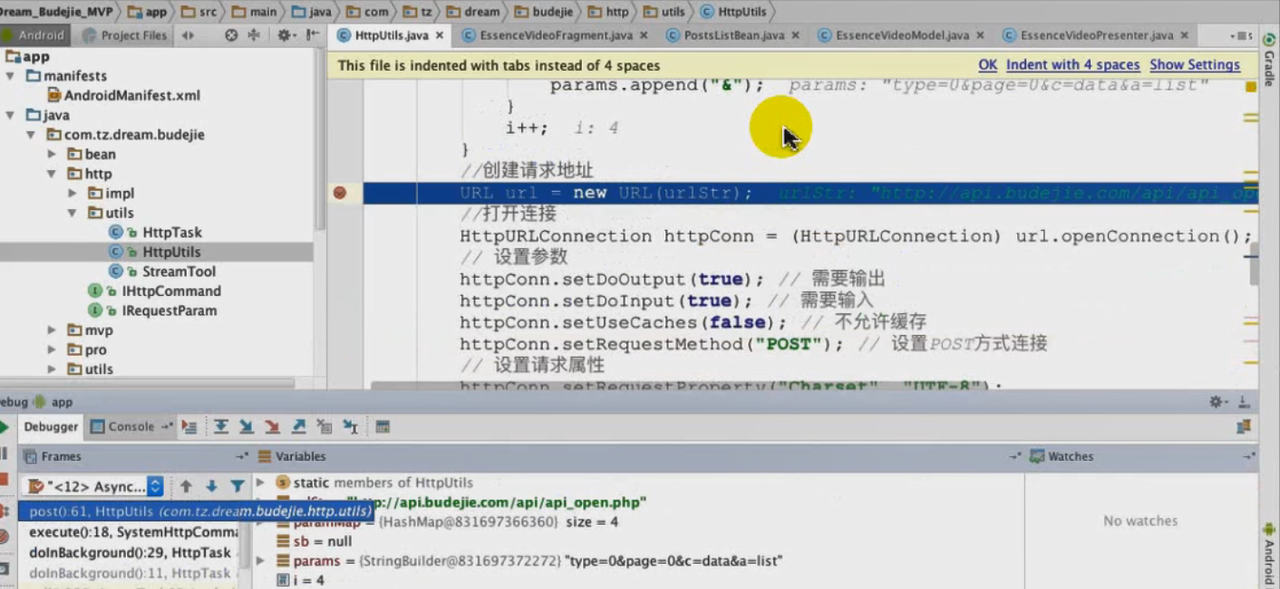This screenshot has height=589, width=1280.
Task: Expand the bean package
Action: point(52,154)
